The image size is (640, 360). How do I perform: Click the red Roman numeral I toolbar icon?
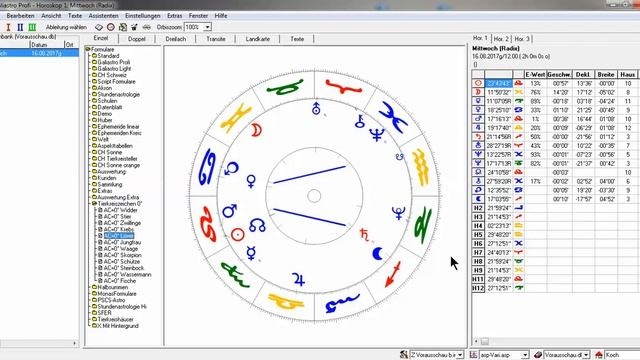click(8, 27)
